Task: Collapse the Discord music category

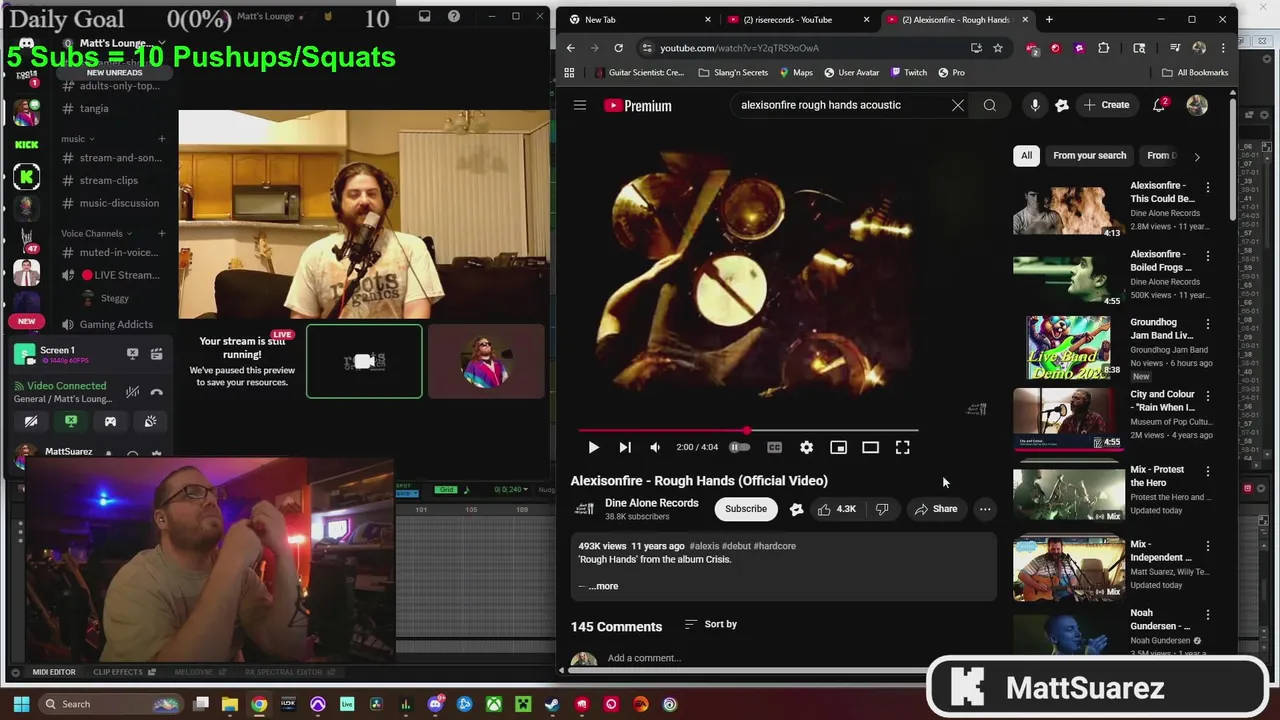Action: tap(77, 139)
